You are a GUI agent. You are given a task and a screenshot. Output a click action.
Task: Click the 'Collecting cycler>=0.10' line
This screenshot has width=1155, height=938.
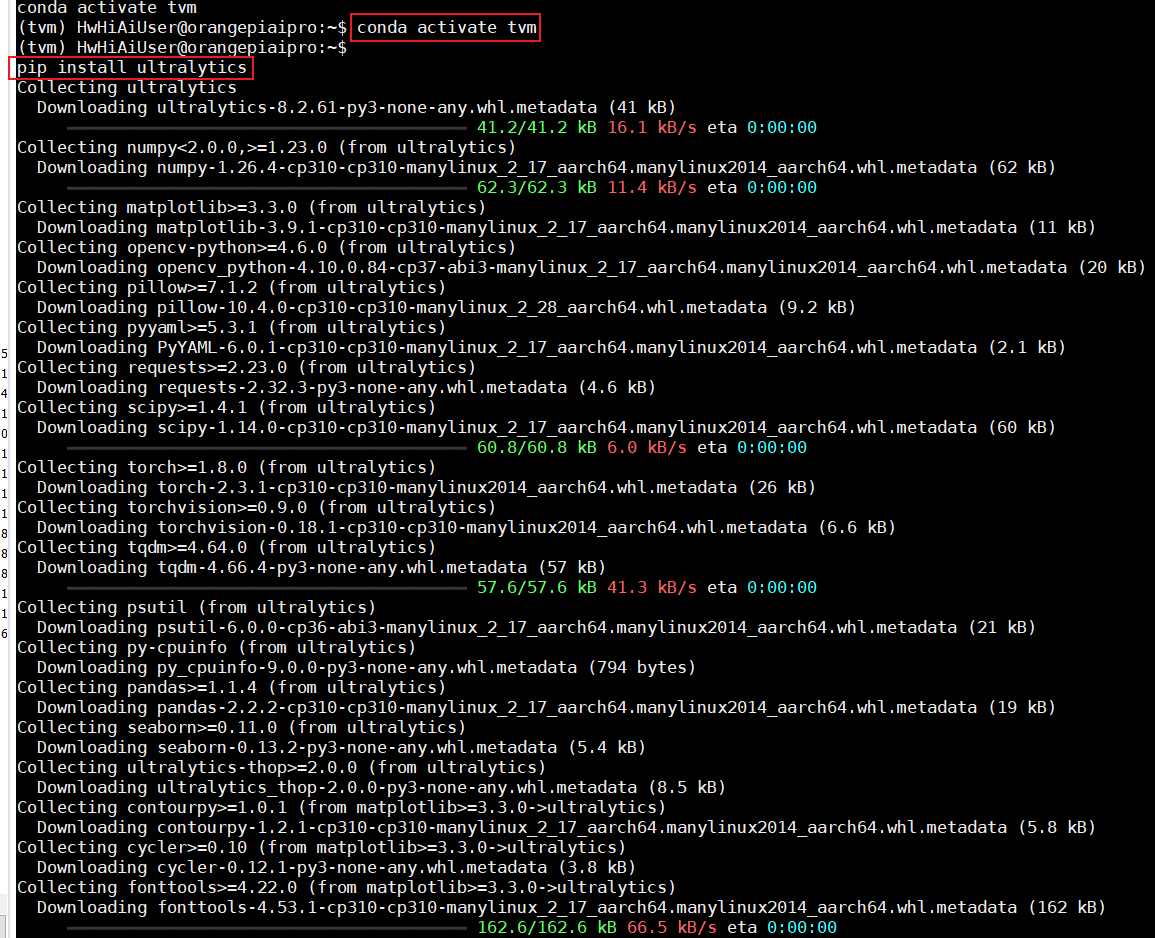click(321, 847)
